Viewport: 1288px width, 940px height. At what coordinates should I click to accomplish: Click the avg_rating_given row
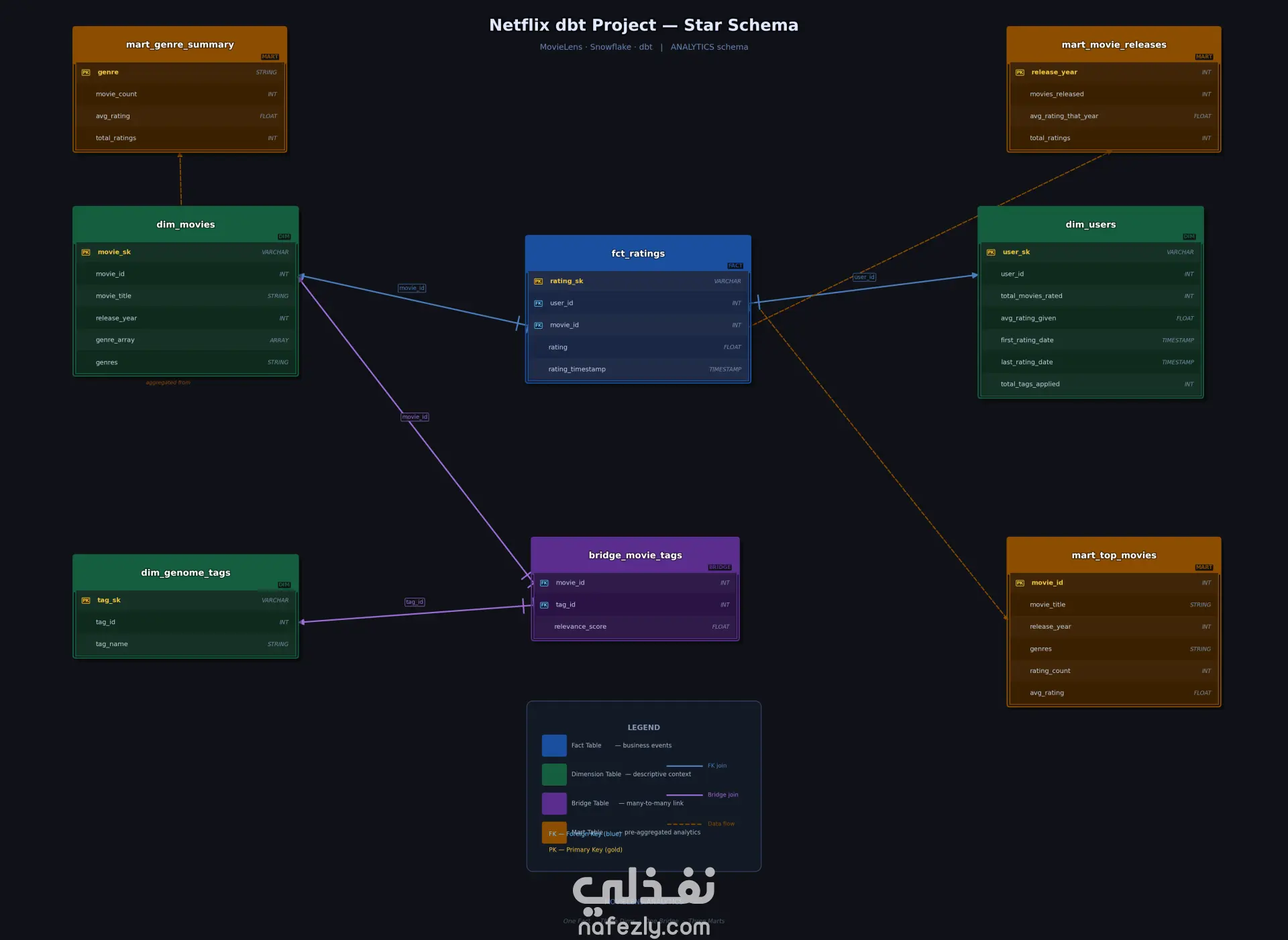tap(1091, 318)
